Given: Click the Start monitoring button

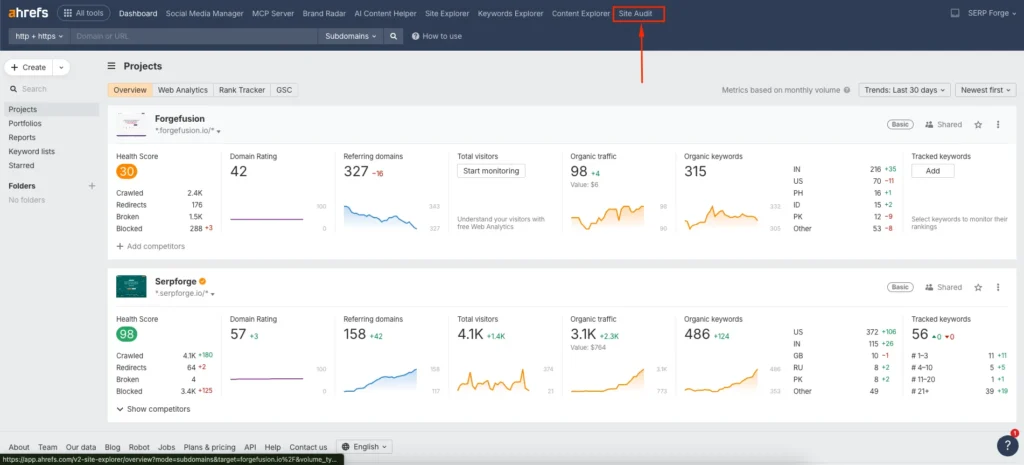Looking at the screenshot, I should [491, 171].
